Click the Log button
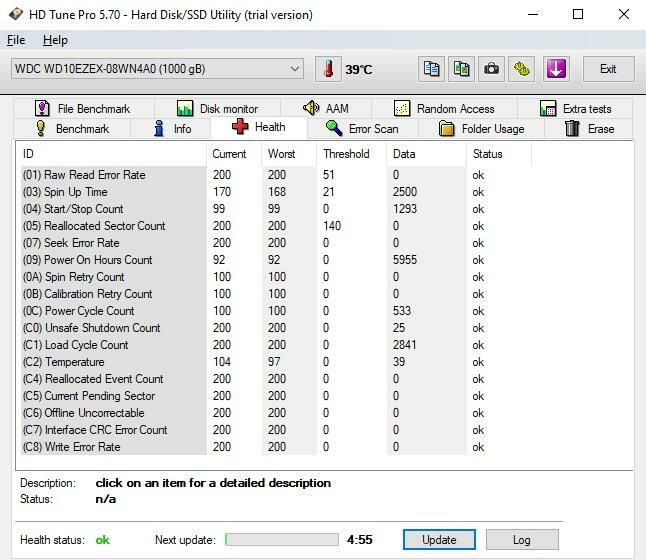 tap(522, 539)
